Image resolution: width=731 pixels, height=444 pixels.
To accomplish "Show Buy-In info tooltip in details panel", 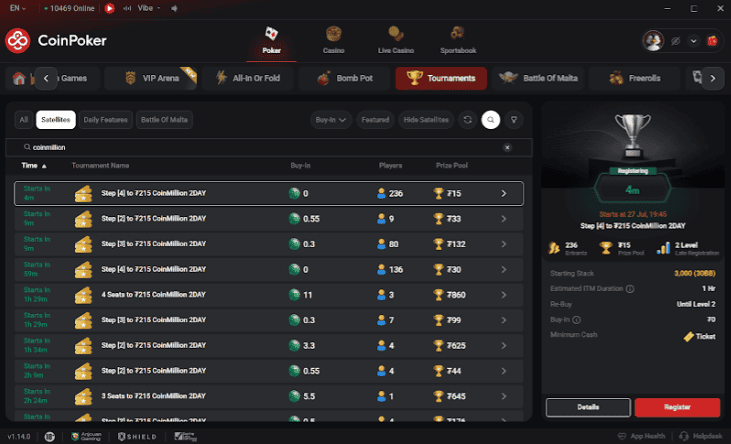I will click(576, 320).
